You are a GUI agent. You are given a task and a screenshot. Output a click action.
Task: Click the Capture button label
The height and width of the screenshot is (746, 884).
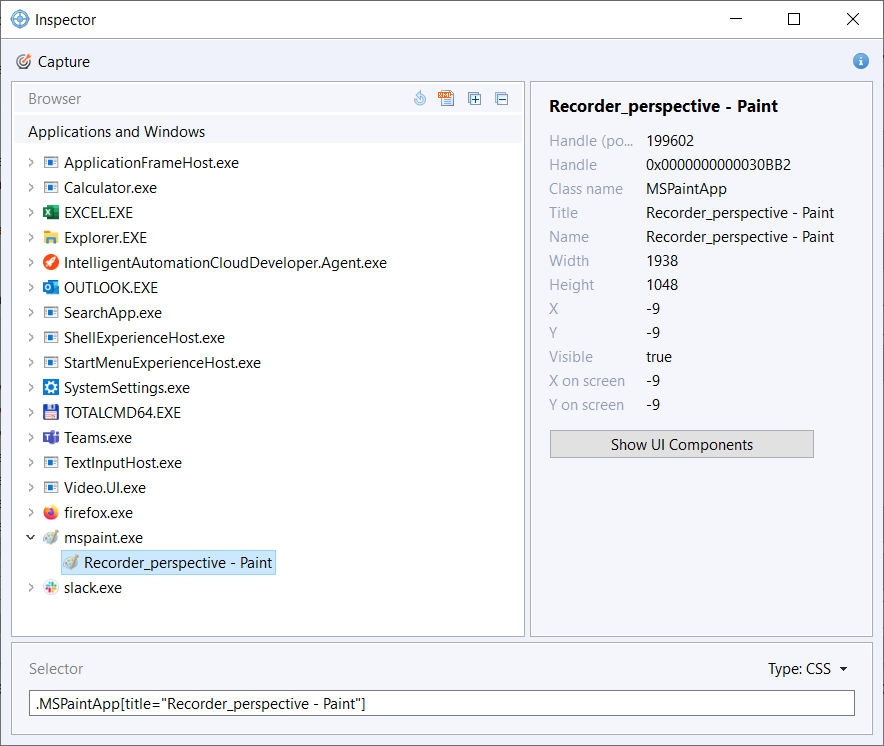[x=64, y=61]
